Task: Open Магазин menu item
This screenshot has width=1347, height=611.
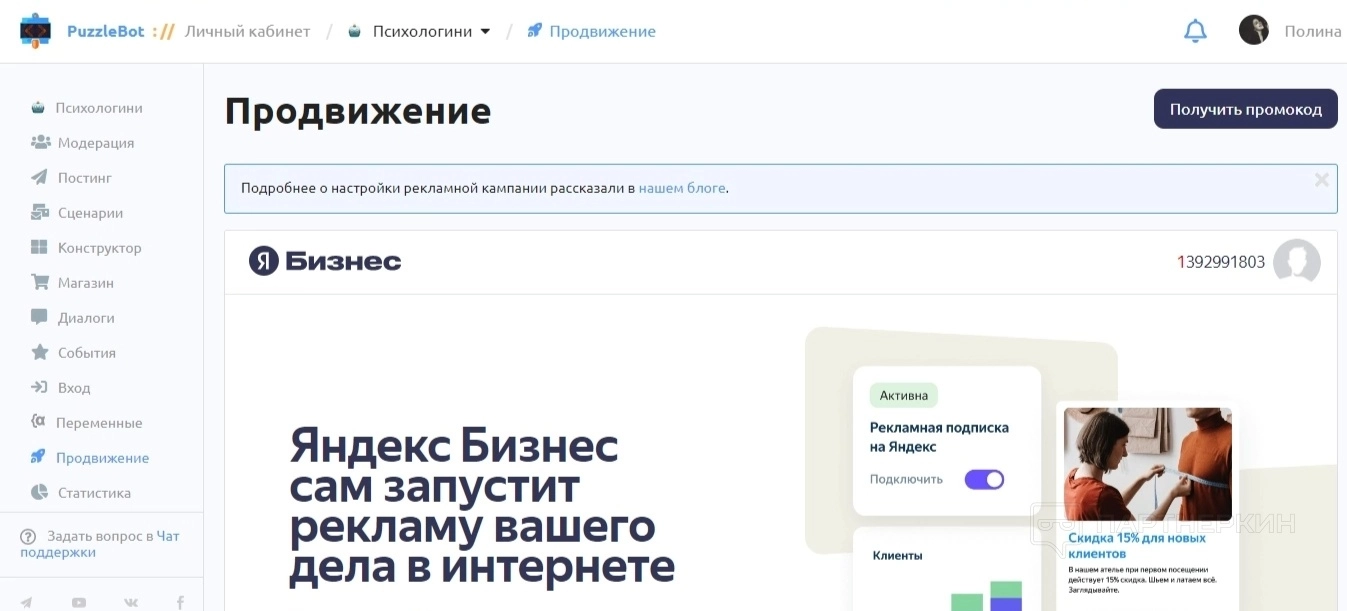Action: [86, 282]
